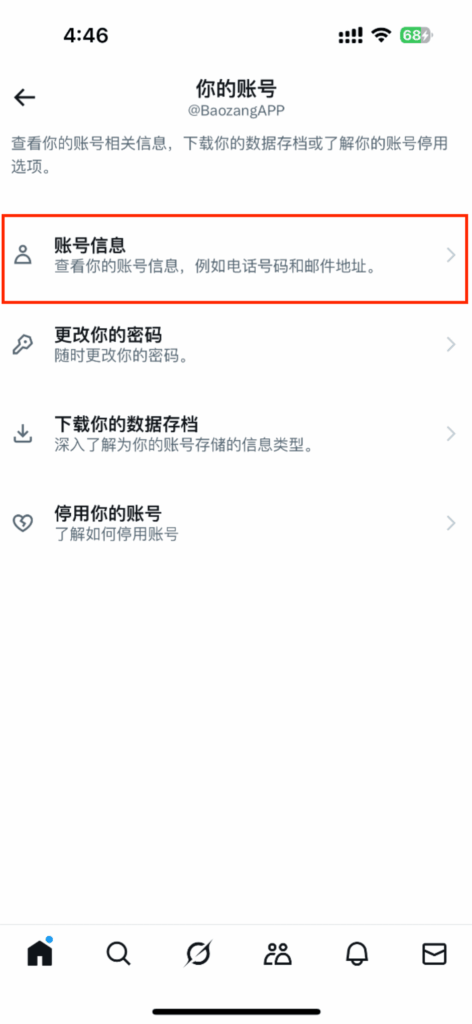472x1024 pixels.
Task: Open the Grok slash-circle tab
Action: point(197,954)
